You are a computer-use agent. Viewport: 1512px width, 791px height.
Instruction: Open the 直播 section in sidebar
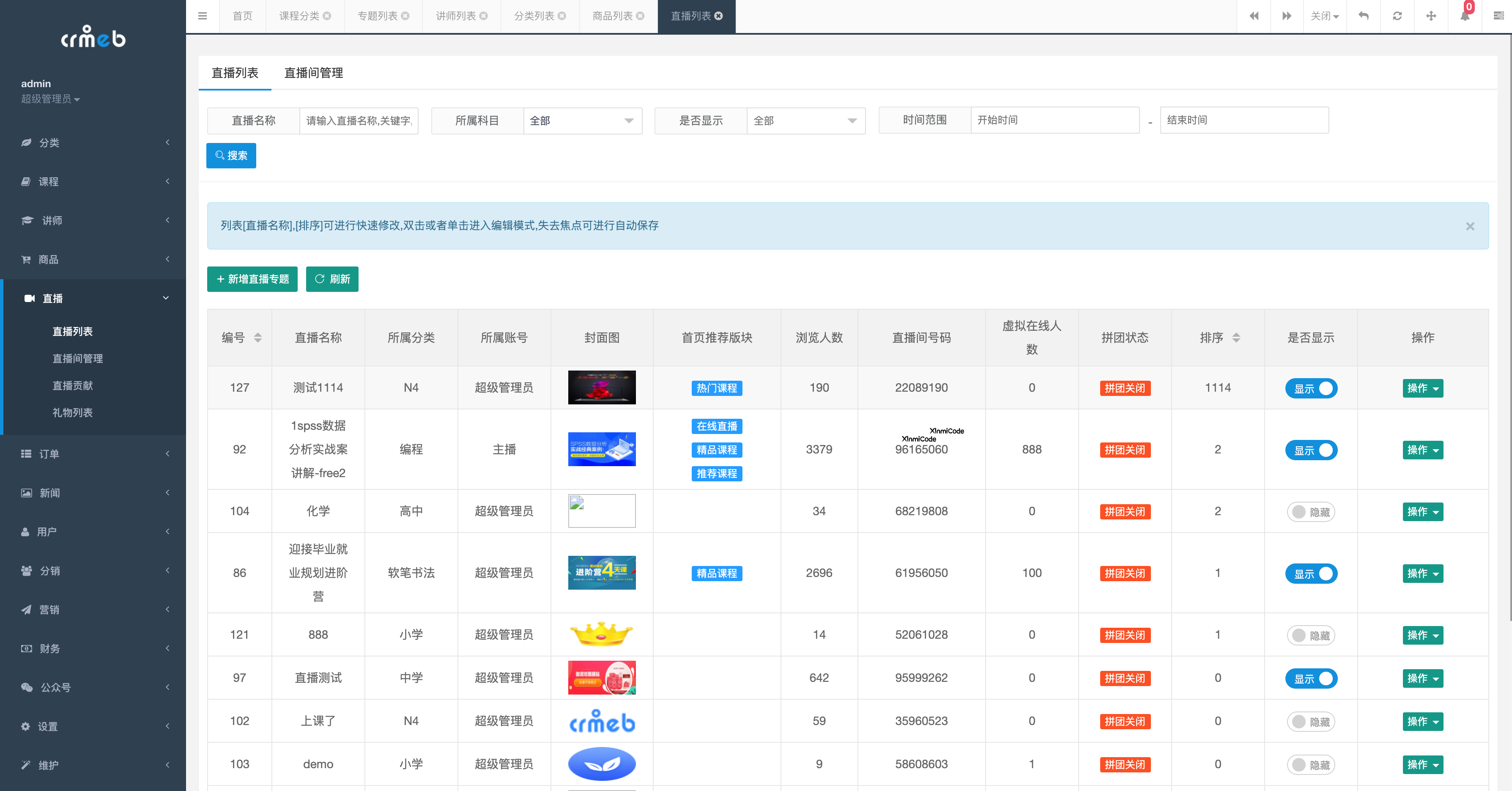pos(53,298)
